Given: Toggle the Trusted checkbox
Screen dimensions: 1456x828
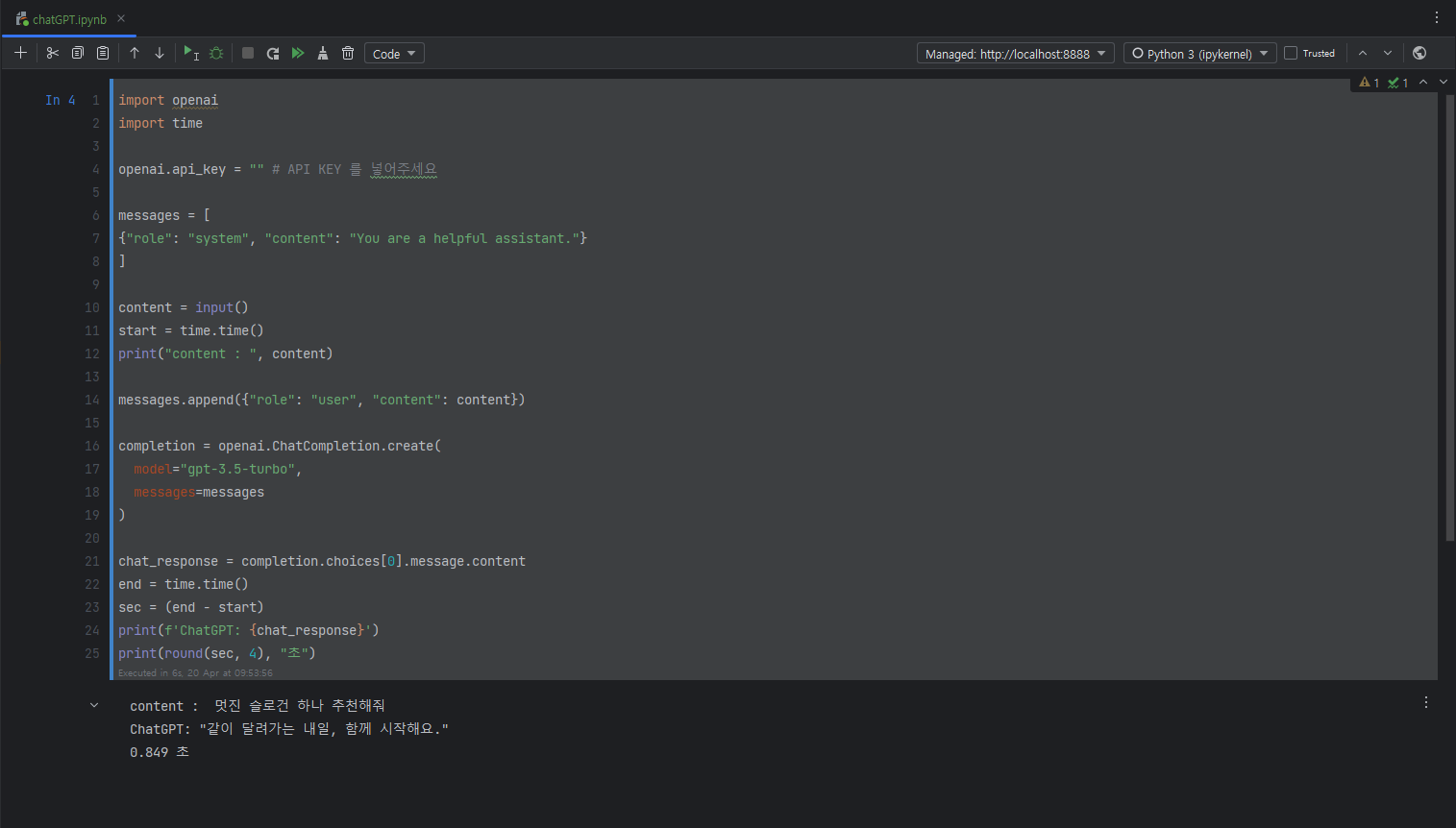Looking at the screenshot, I should pyautogui.click(x=1291, y=53).
